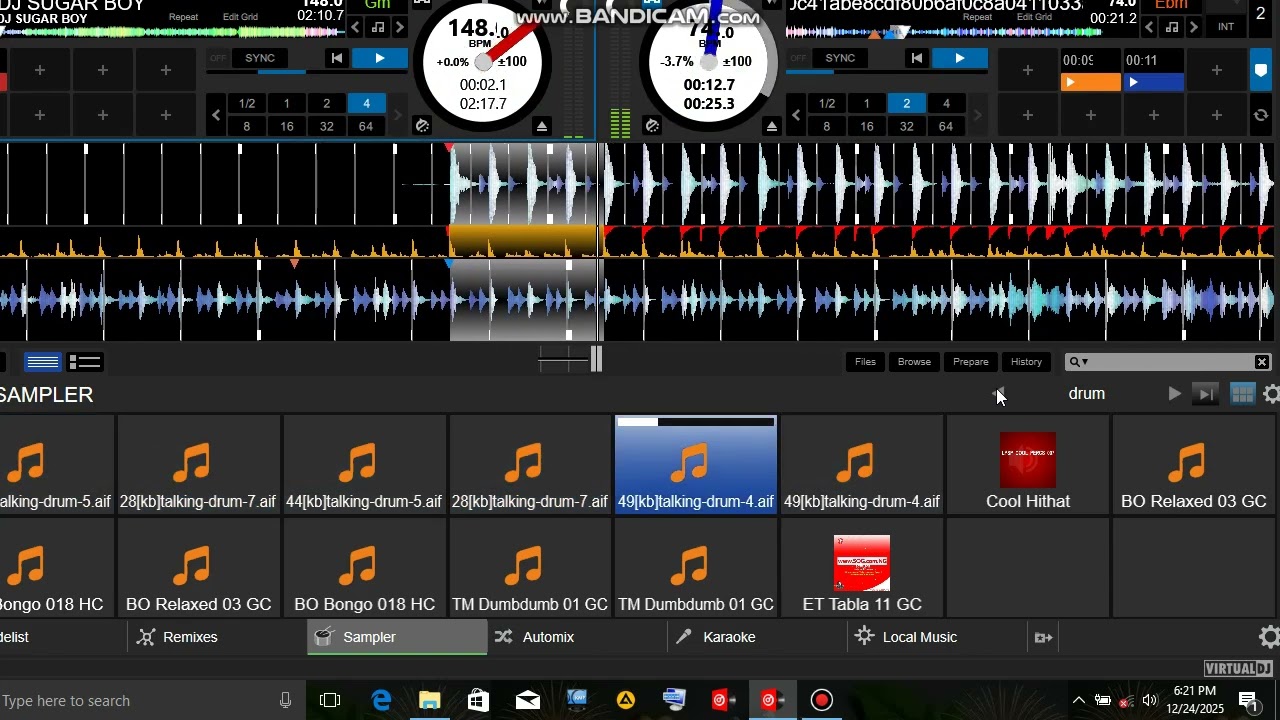Play the drum sampler bank
Viewport: 1280px width, 720px height.
(1174, 395)
